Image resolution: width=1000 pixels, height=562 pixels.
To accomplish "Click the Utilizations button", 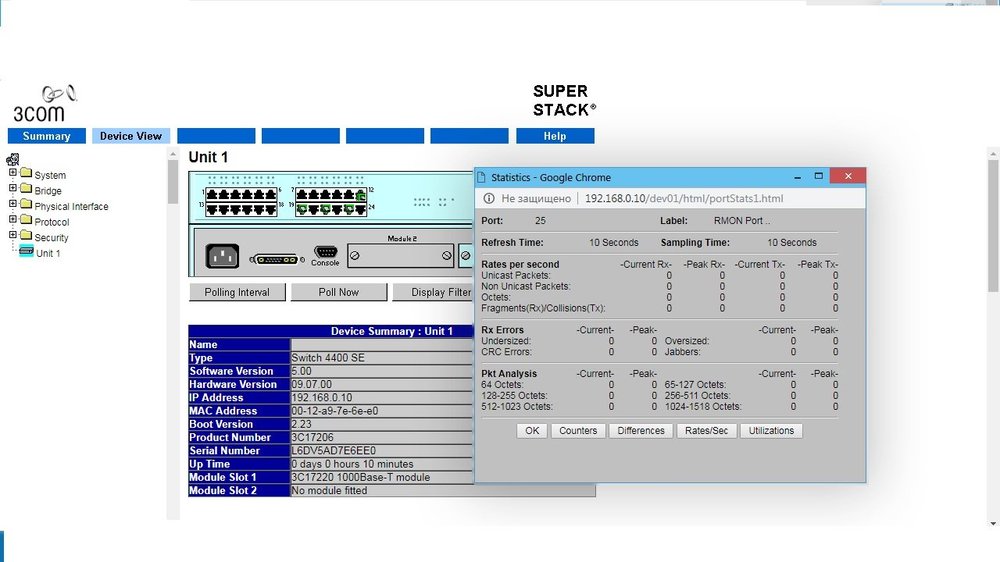I will point(771,430).
